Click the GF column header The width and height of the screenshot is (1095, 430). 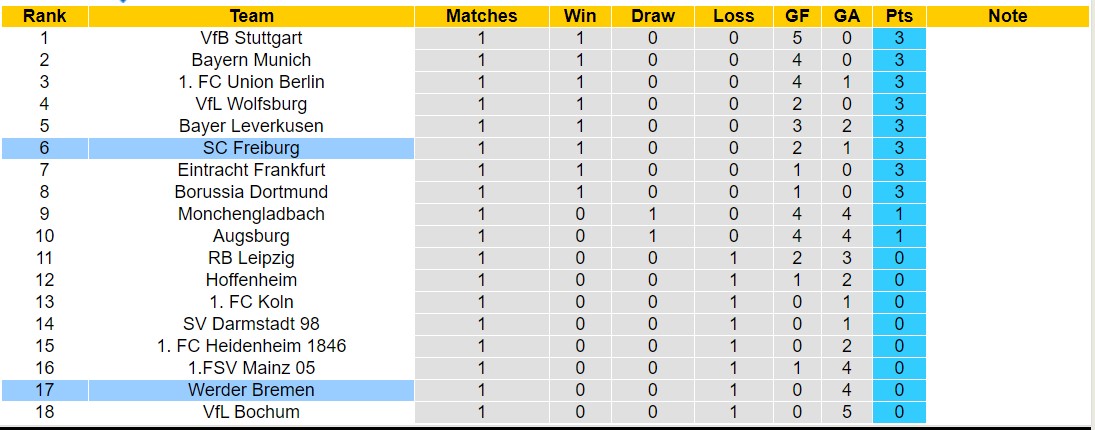tap(797, 16)
